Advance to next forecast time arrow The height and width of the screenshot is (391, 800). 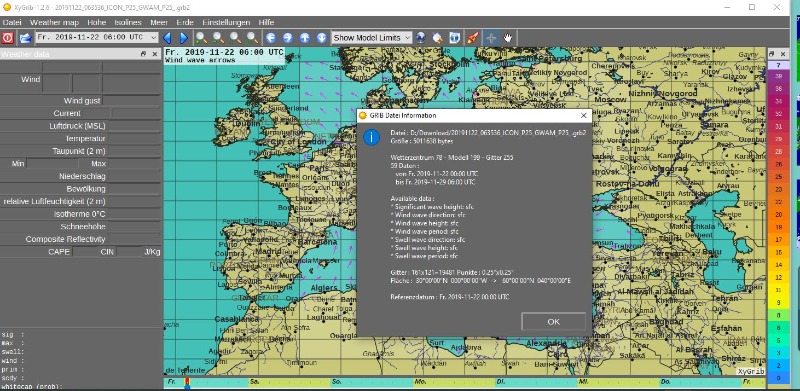184,38
